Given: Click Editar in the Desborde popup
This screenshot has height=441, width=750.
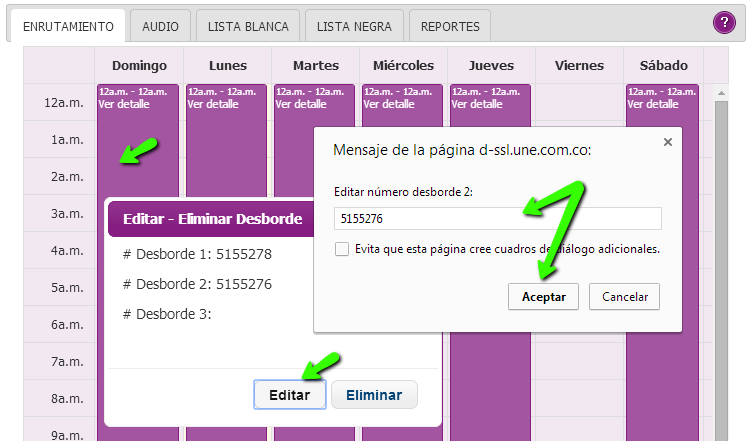Looking at the screenshot, I should [x=289, y=395].
